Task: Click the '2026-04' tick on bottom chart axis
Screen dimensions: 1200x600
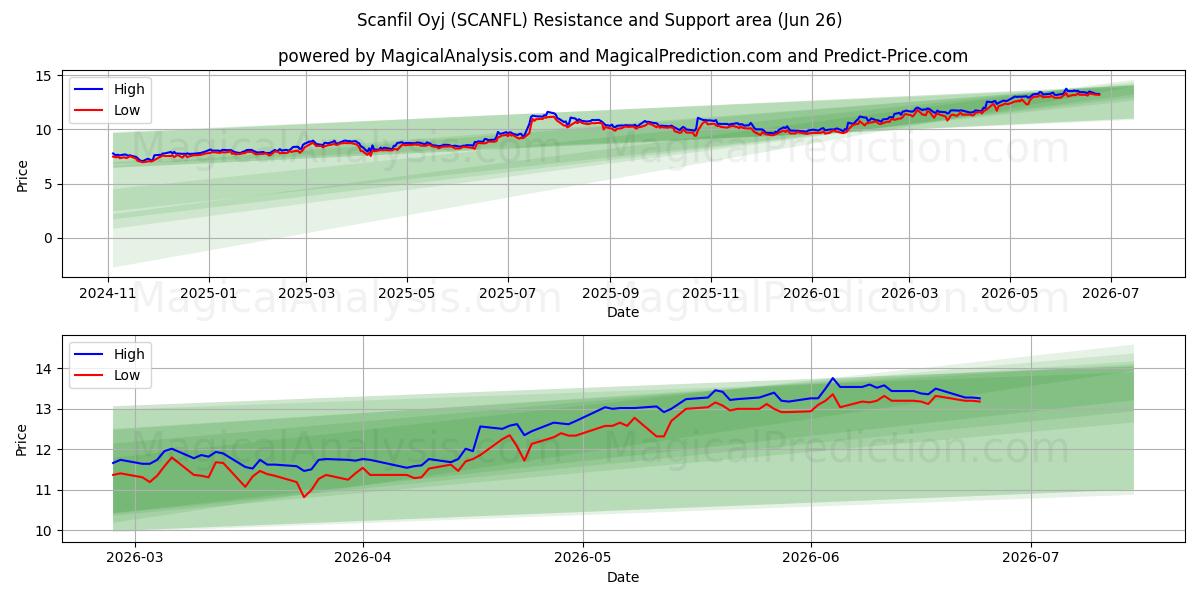Action: [362, 558]
